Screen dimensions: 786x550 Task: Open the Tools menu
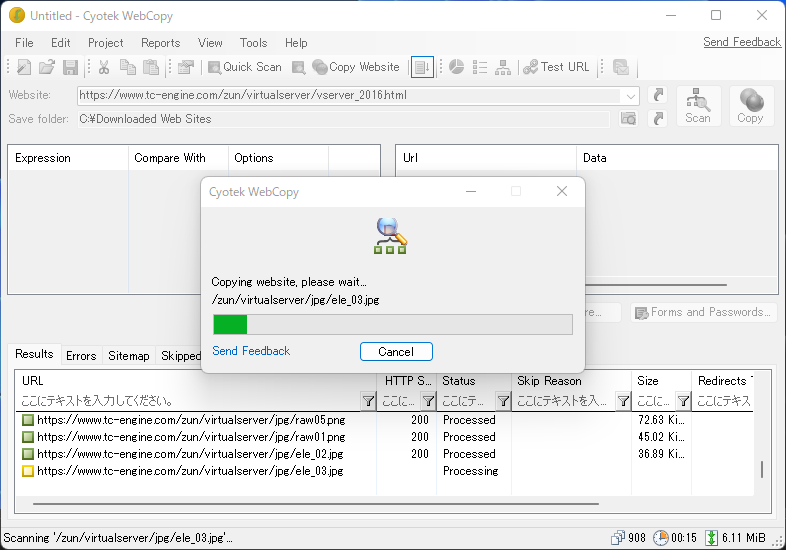(x=254, y=43)
